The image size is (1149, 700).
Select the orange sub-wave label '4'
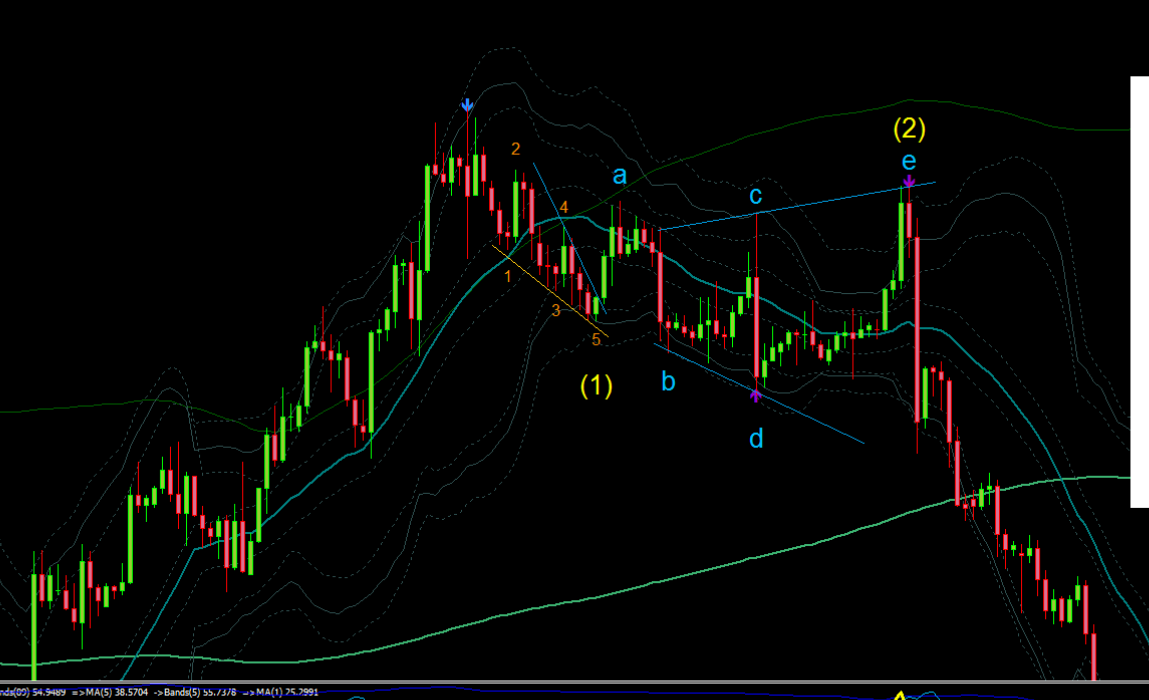click(564, 207)
